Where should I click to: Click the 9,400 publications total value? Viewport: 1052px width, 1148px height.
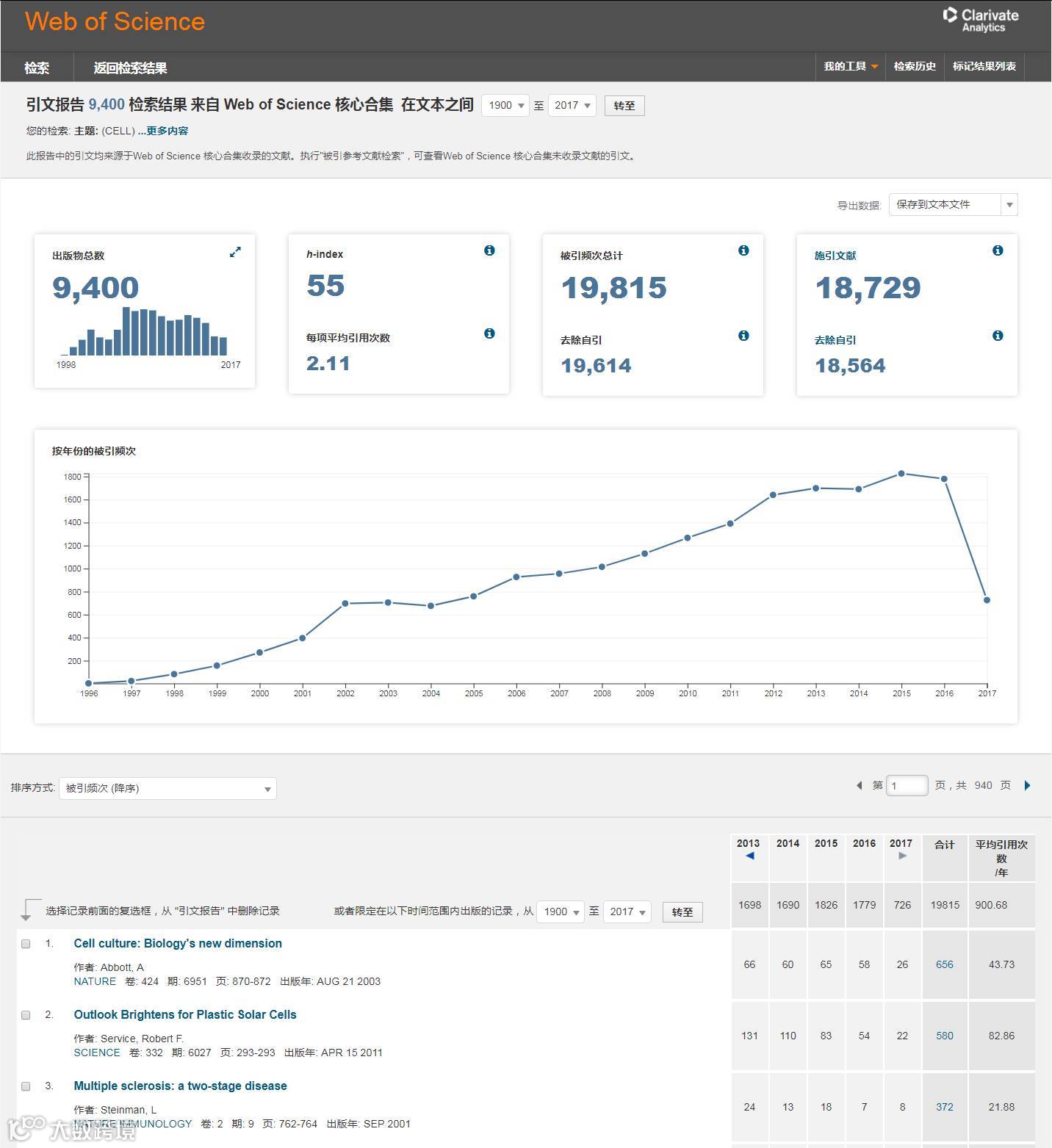click(96, 287)
